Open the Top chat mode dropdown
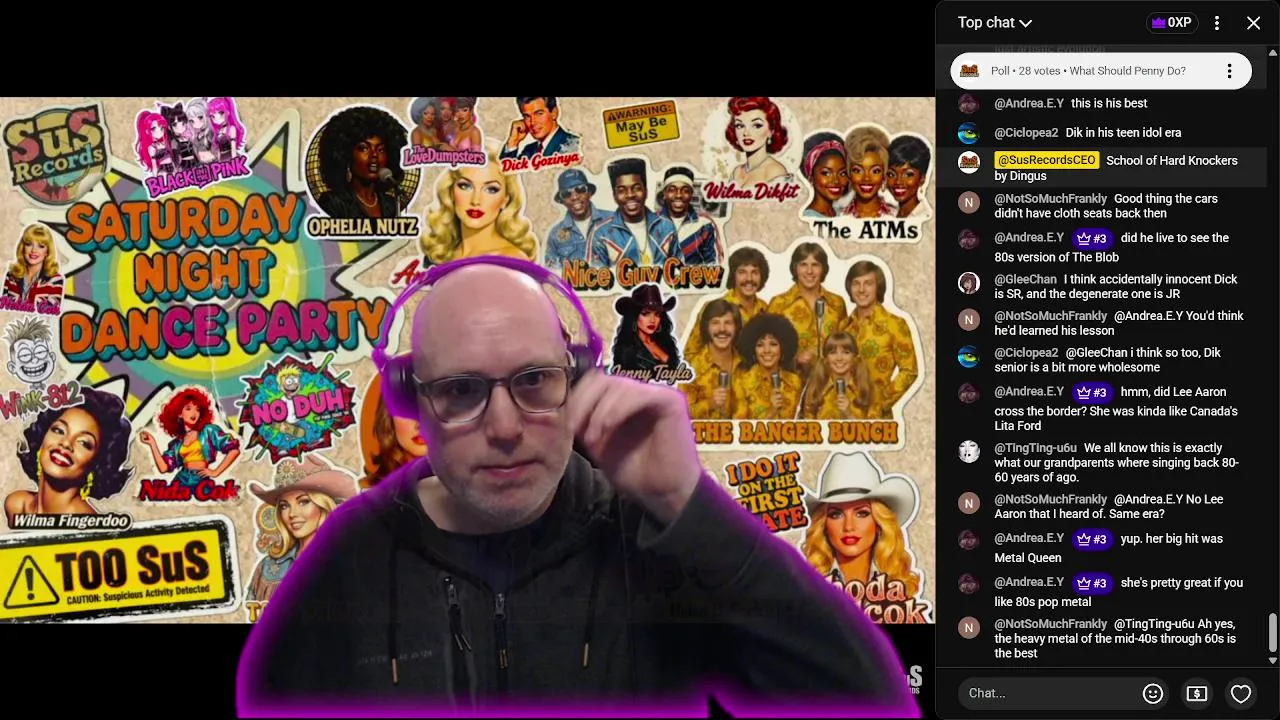The width and height of the screenshot is (1280, 720). pyautogui.click(x=994, y=22)
